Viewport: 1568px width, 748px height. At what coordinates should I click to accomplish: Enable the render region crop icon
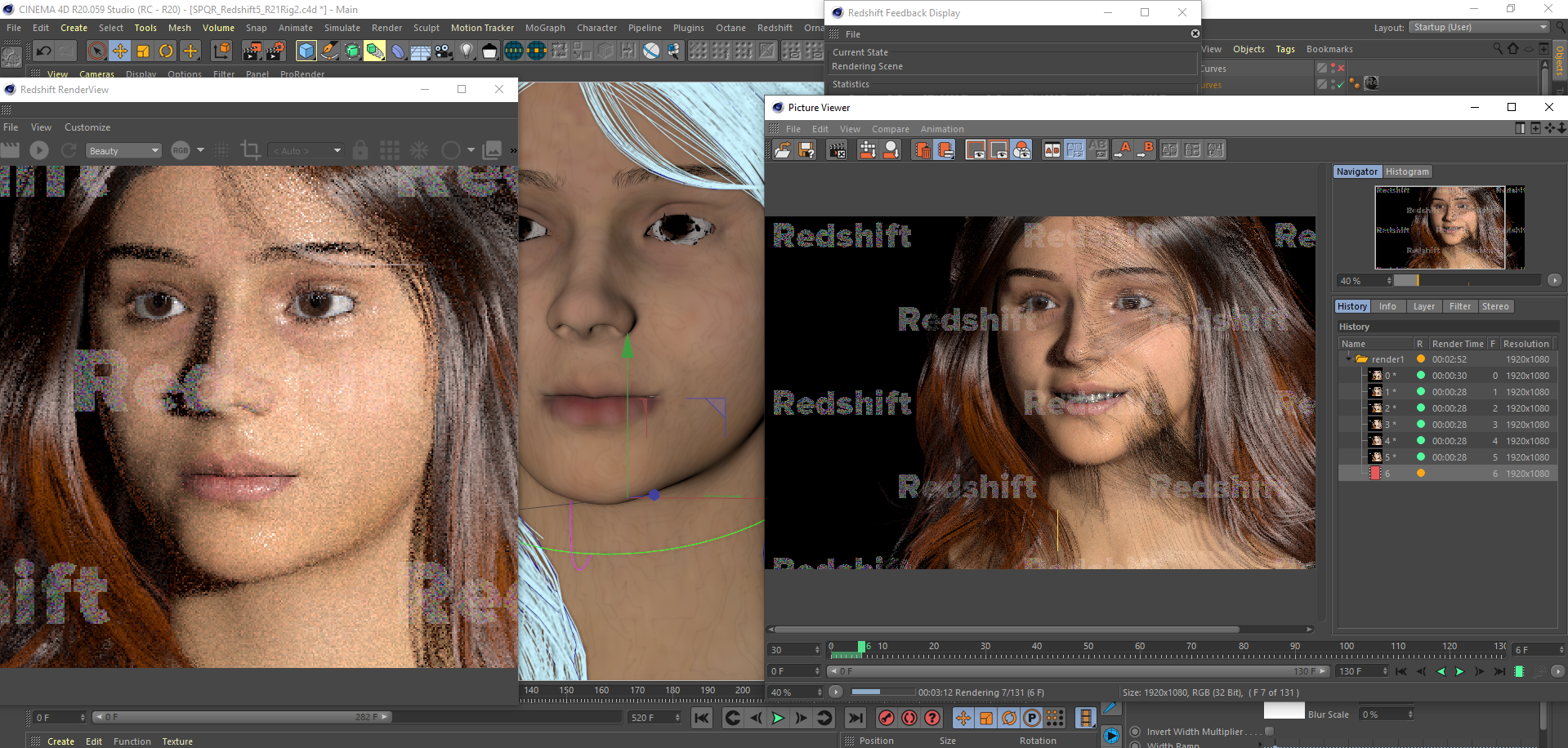click(250, 150)
